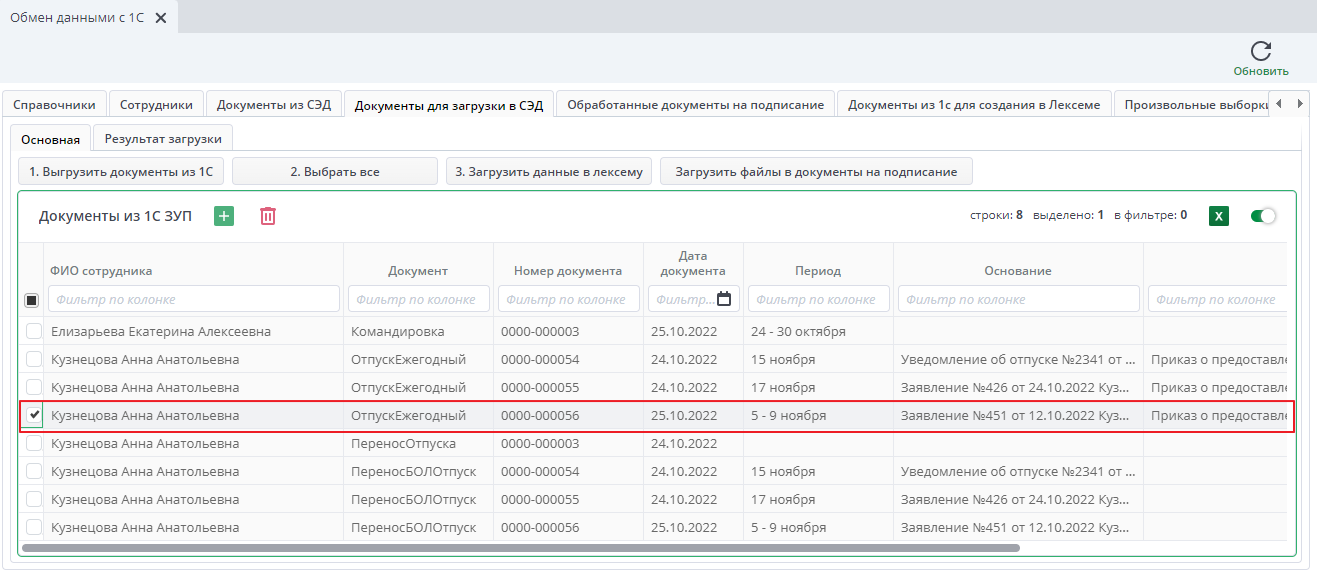
Task: Check the Елизарьева Екатерина Алексеевна row checkbox
Action: [34, 332]
